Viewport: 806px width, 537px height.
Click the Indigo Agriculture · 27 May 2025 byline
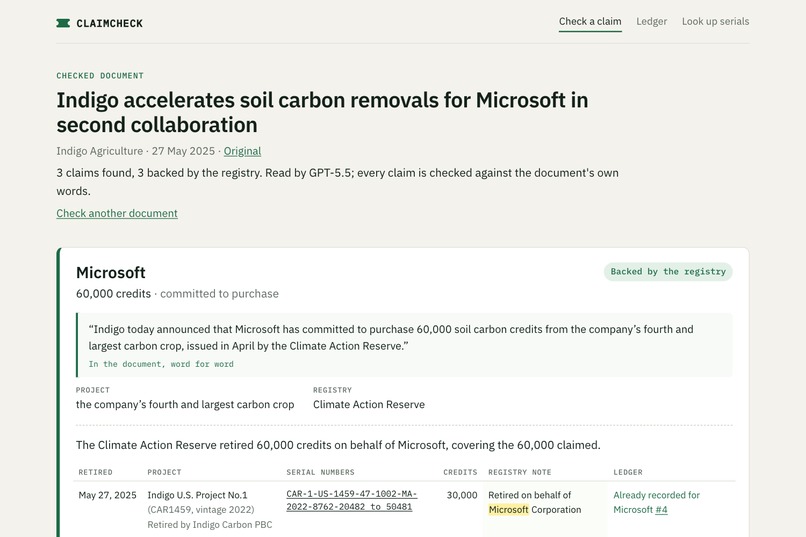click(x=136, y=151)
